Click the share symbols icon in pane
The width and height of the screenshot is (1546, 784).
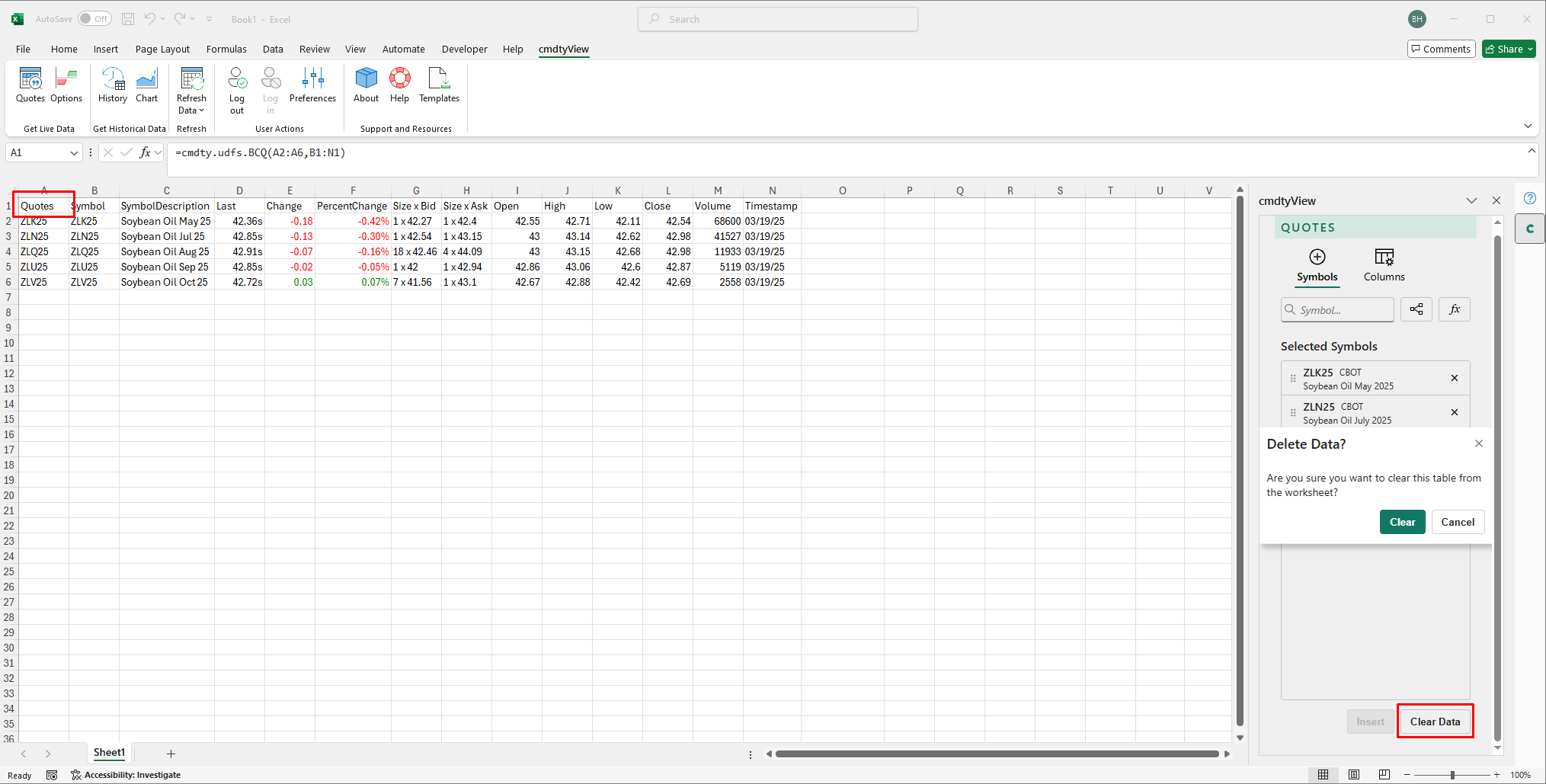point(1416,309)
